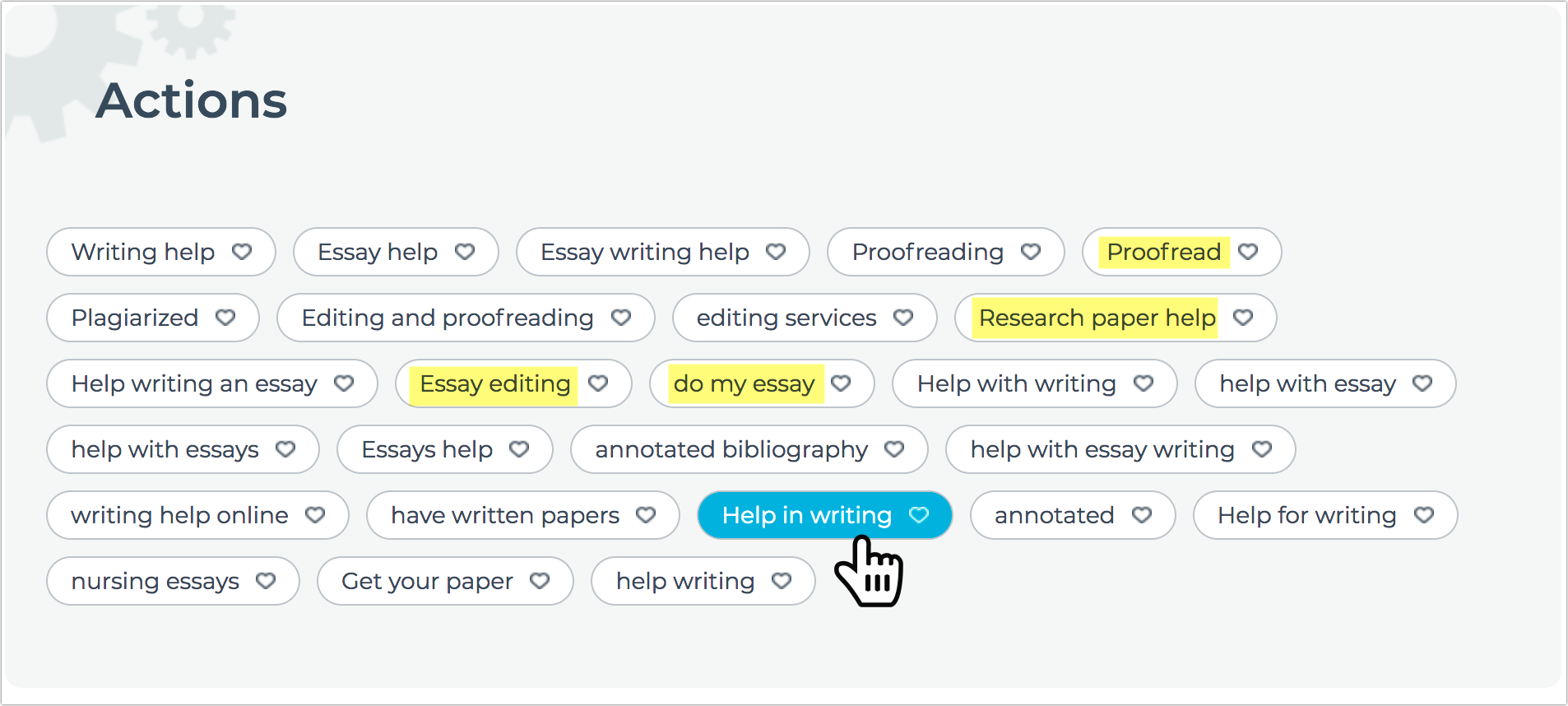Choose the editing services tag
This screenshot has height=706, width=1568.
[786, 318]
